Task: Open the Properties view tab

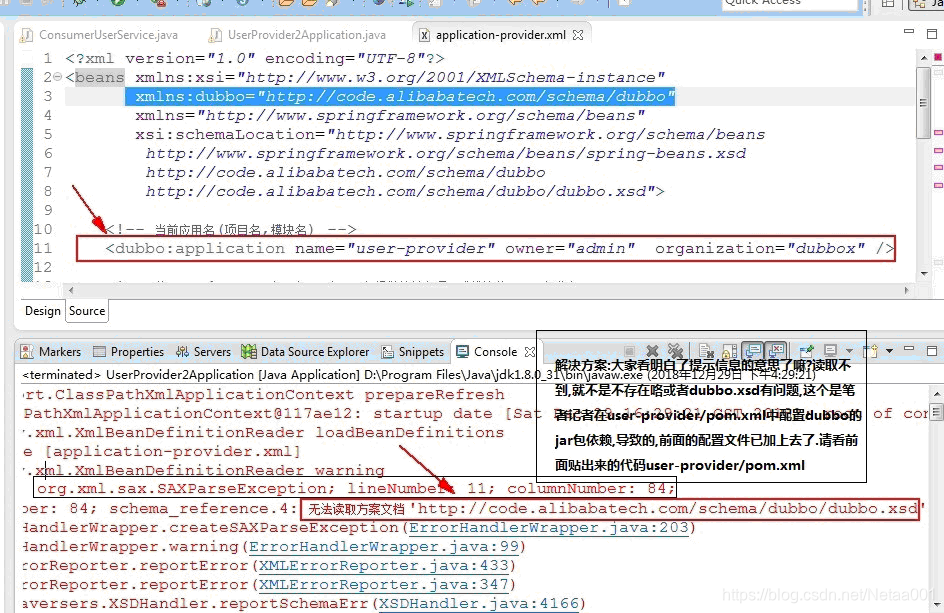Action: coord(129,352)
